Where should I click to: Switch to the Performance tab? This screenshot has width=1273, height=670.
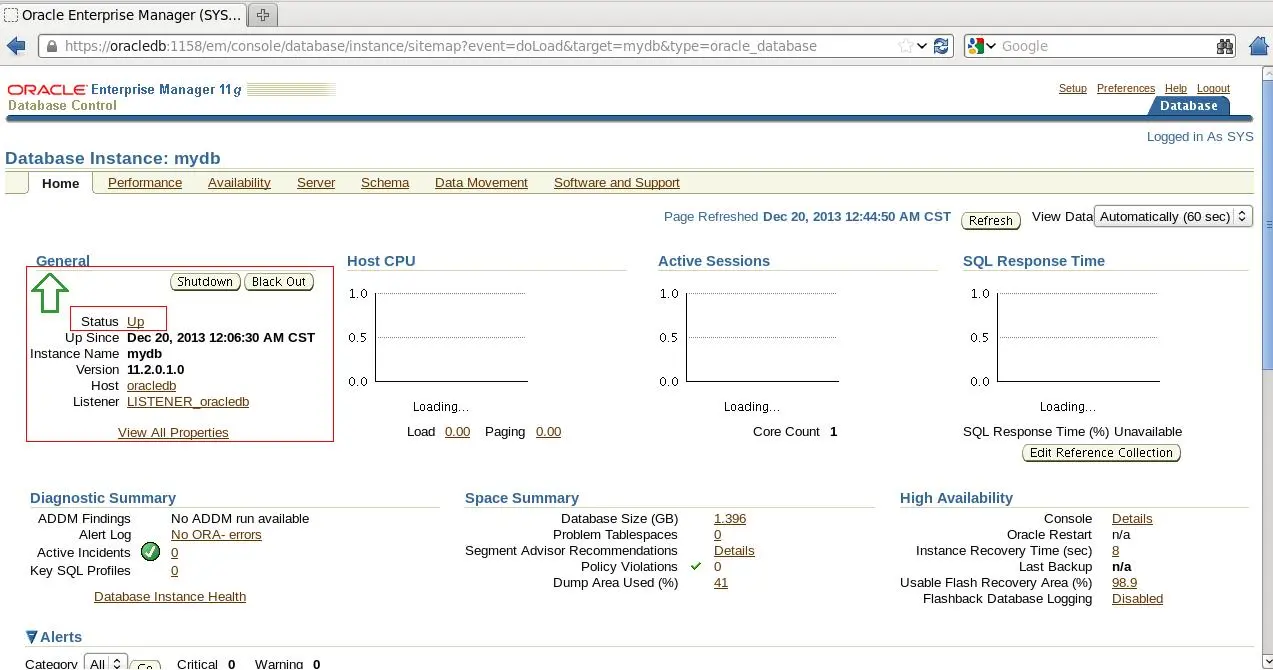tap(145, 183)
